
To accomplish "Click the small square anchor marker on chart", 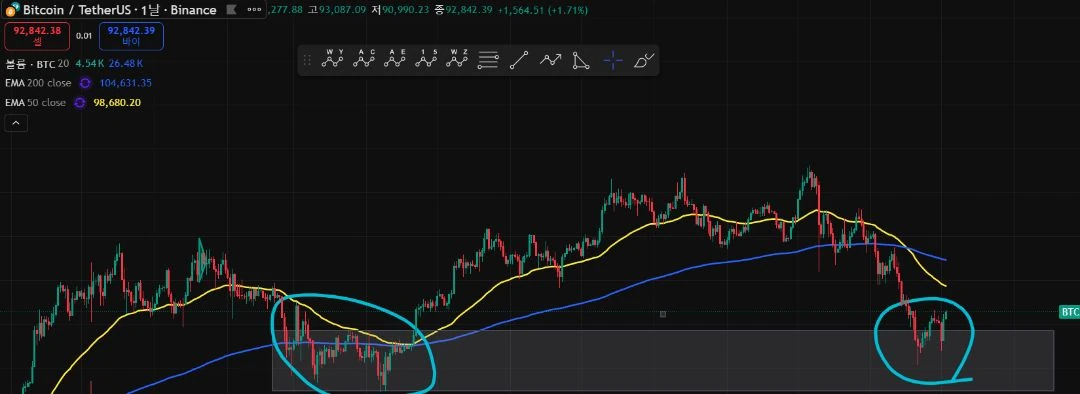I will [x=663, y=314].
